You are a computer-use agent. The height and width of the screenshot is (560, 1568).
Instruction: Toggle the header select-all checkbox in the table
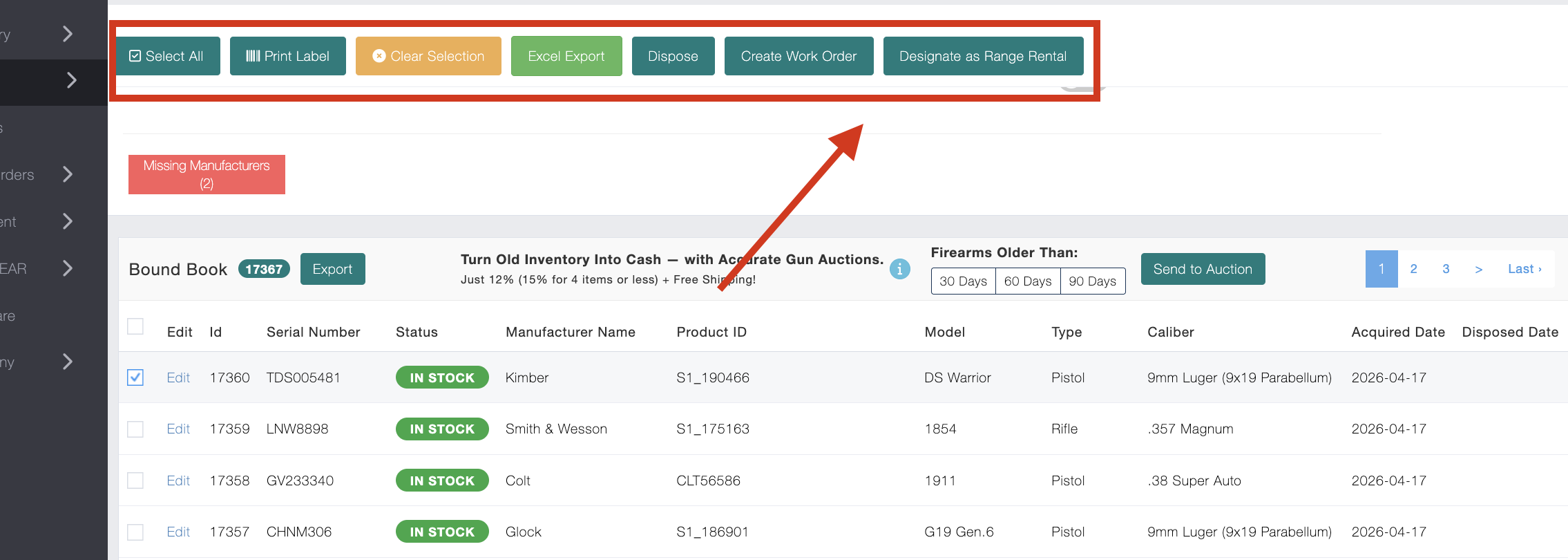coord(135,326)
